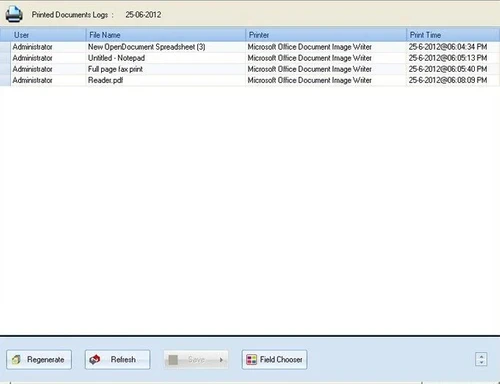Screen dimensions: 500x384
Task: Click the print time 25-6-2012@06:05:40 PM
Action: (x=448, y=69)
